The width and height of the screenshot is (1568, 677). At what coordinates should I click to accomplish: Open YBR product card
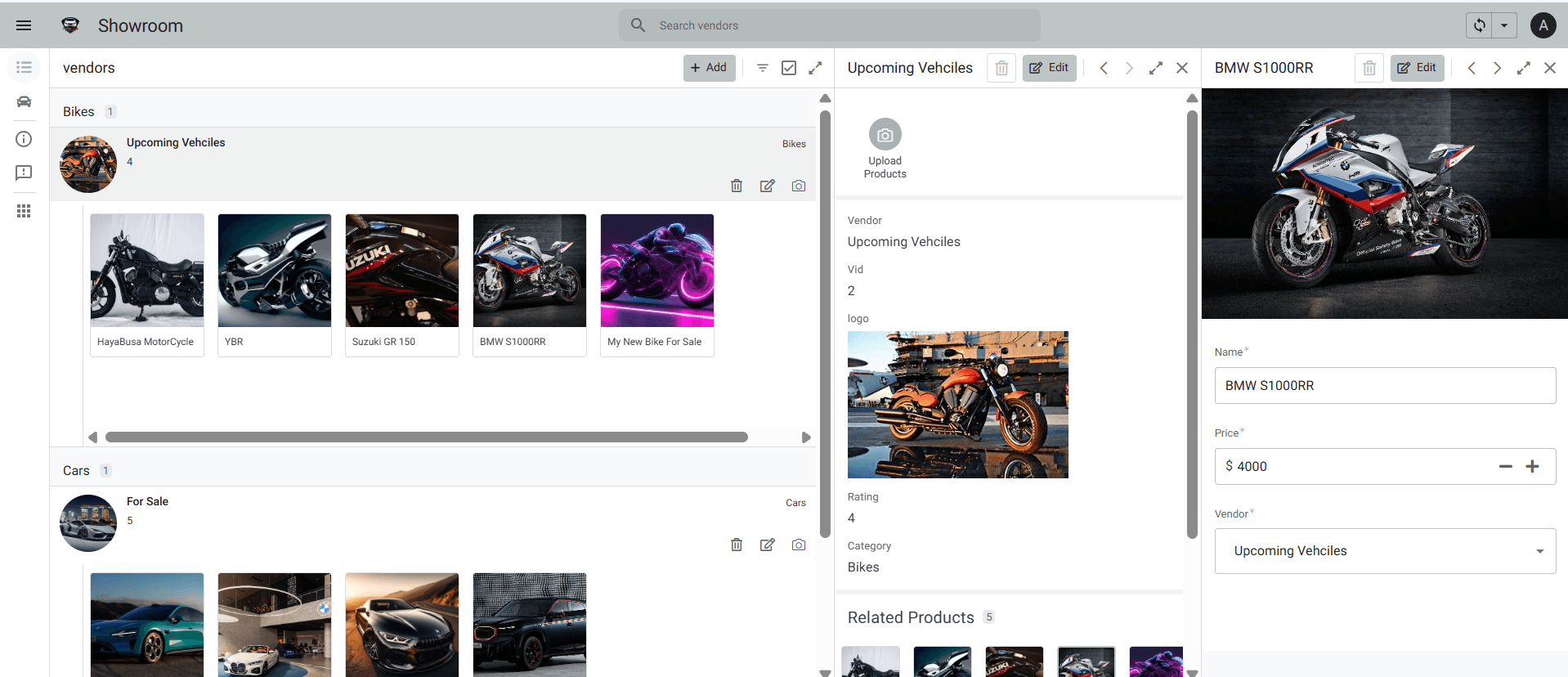tap(275, 285)
